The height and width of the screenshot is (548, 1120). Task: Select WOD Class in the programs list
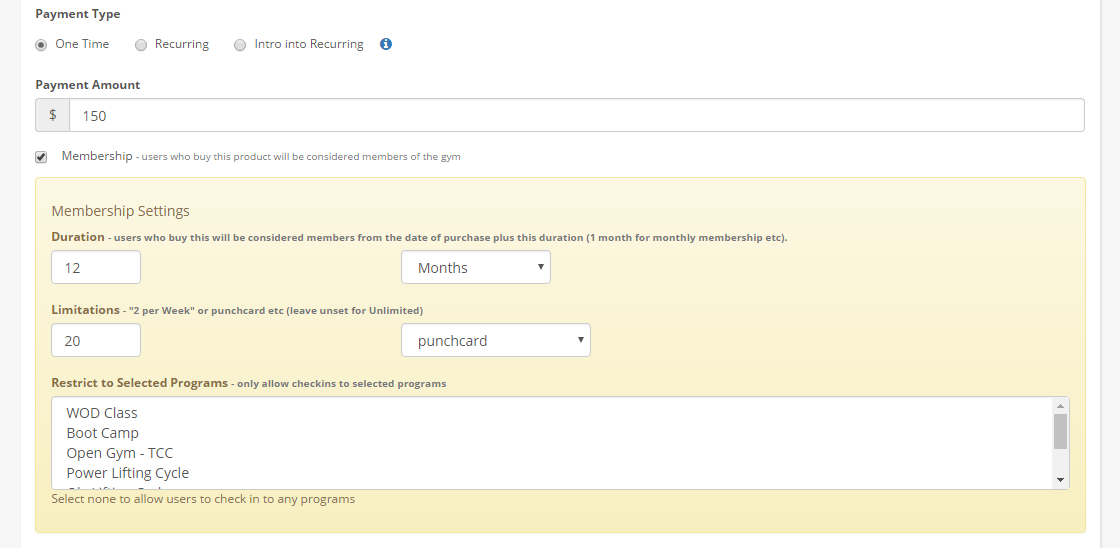102,413
